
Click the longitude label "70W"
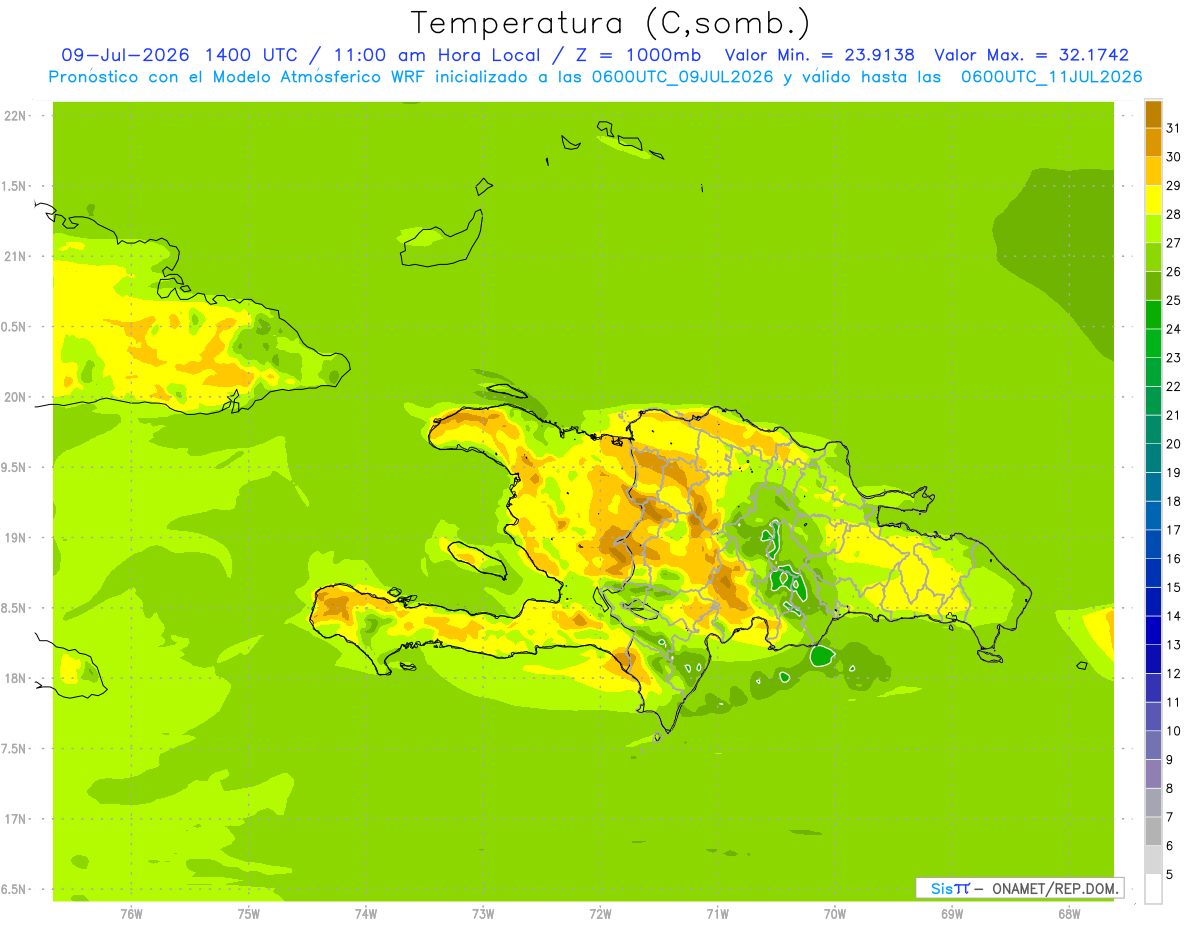coord(835,913)
